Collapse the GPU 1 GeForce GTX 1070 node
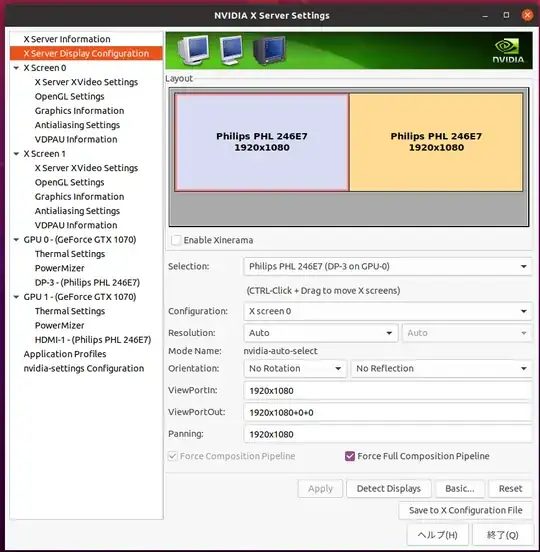The image size is (540, 552). pyautogui.click(x=16, y=297)
